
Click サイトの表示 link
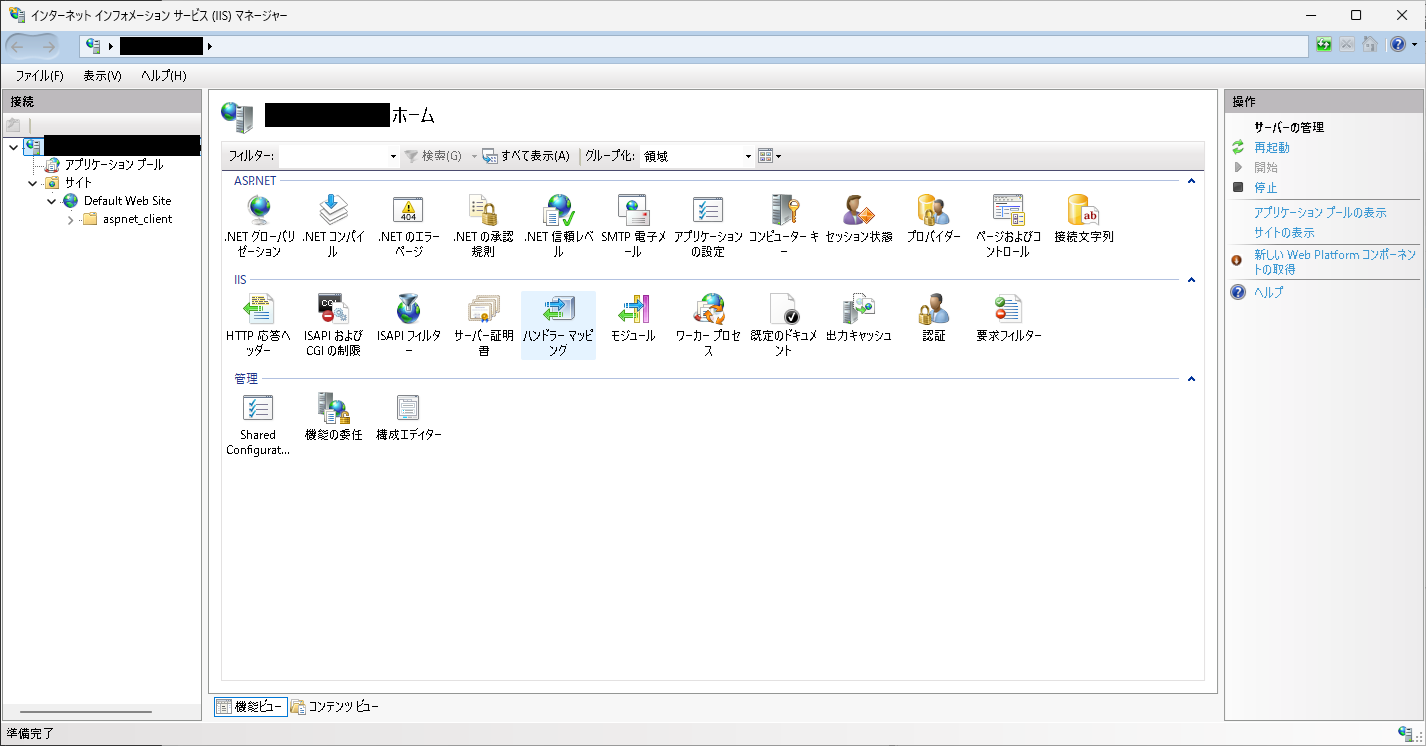pos(1284,232)
